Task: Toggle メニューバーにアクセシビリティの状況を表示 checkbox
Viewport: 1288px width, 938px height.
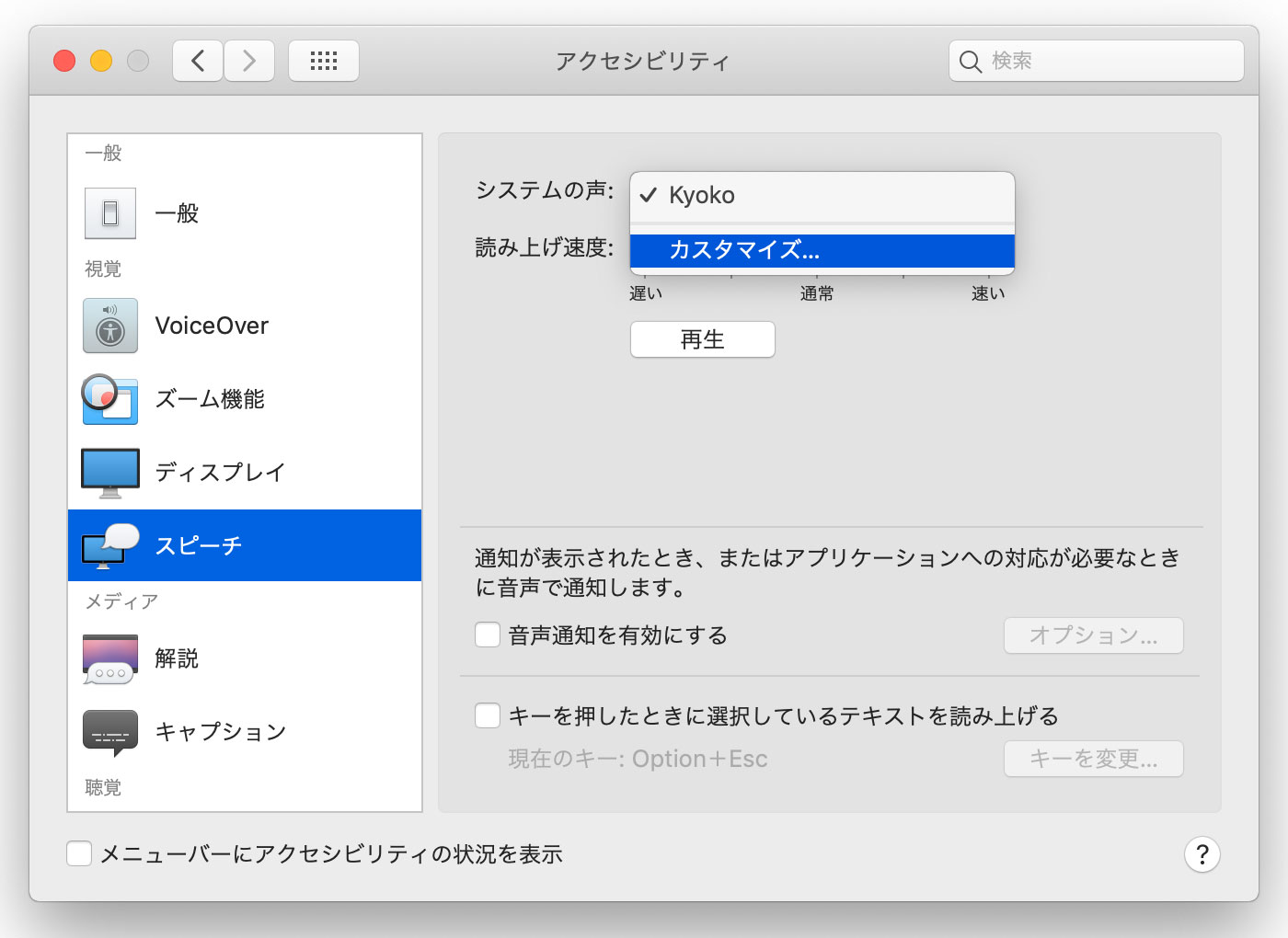Action: pos(79,854)
